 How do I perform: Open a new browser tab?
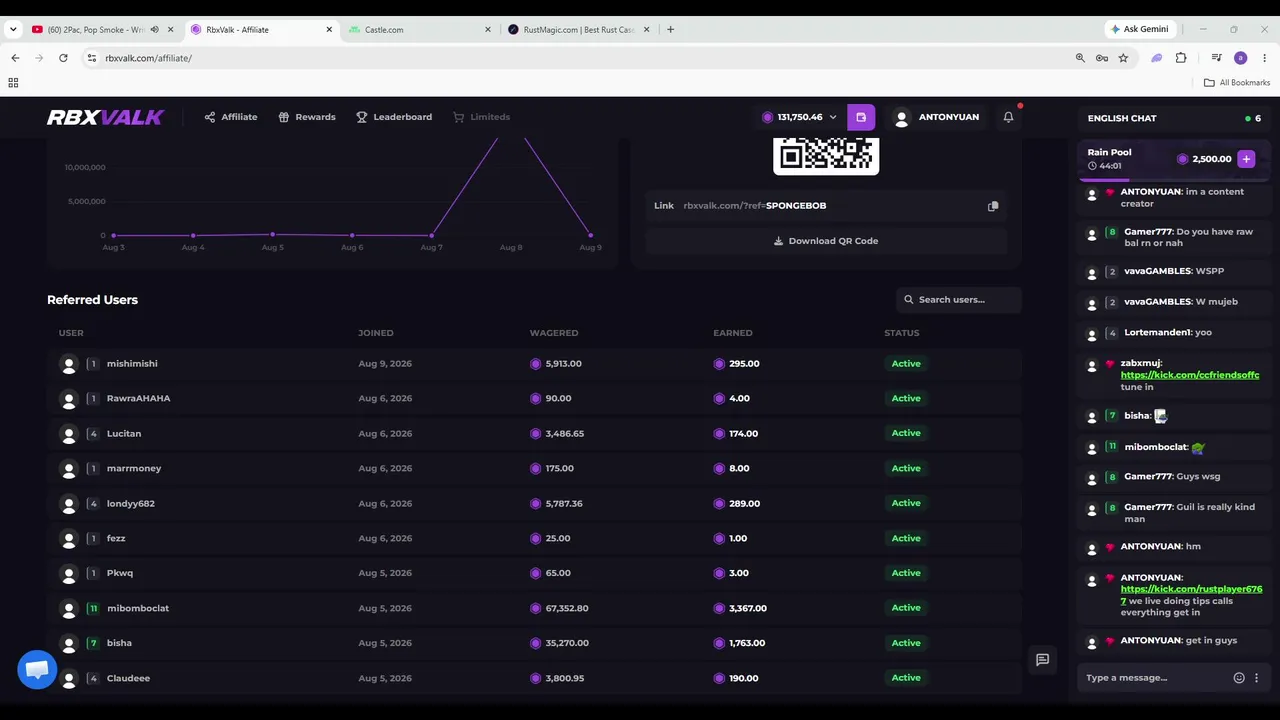pos(670,29)
